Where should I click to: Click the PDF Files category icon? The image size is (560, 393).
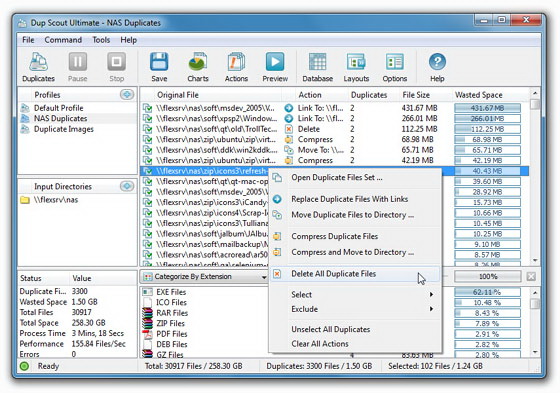147,334
